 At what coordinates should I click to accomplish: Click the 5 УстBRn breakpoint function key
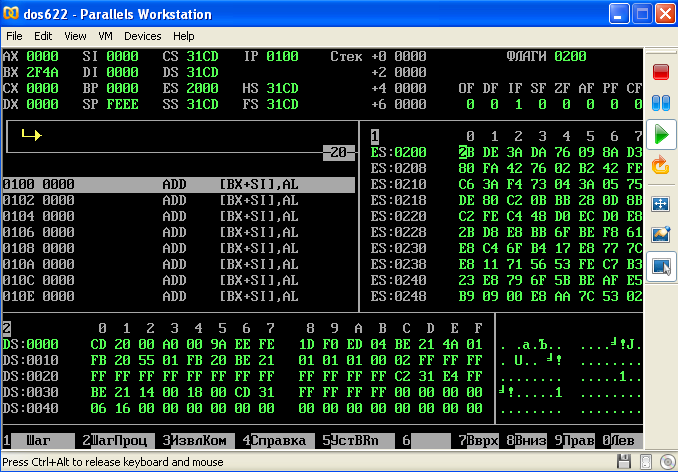click(358, 440)
